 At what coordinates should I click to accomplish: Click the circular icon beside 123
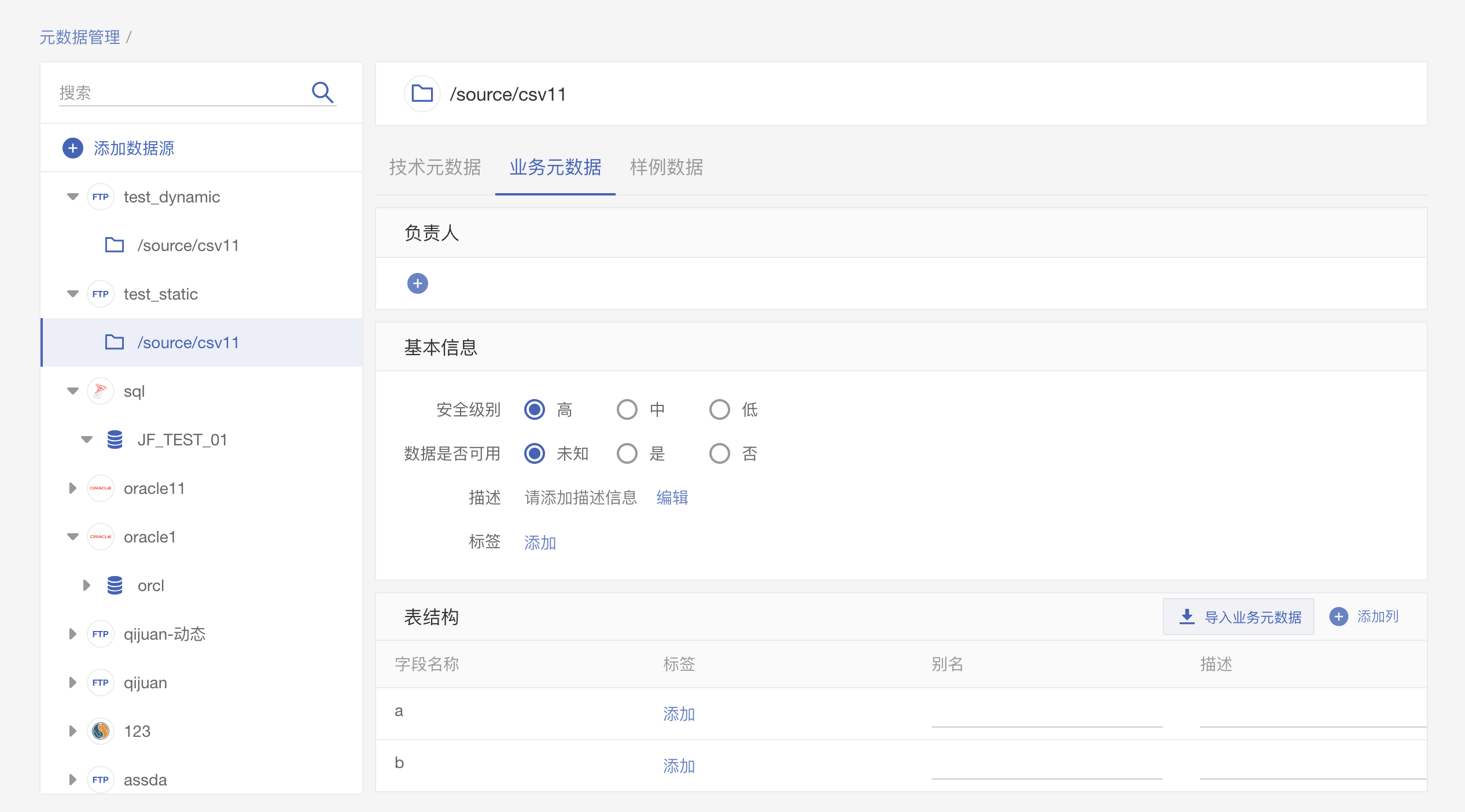(101, 731)
